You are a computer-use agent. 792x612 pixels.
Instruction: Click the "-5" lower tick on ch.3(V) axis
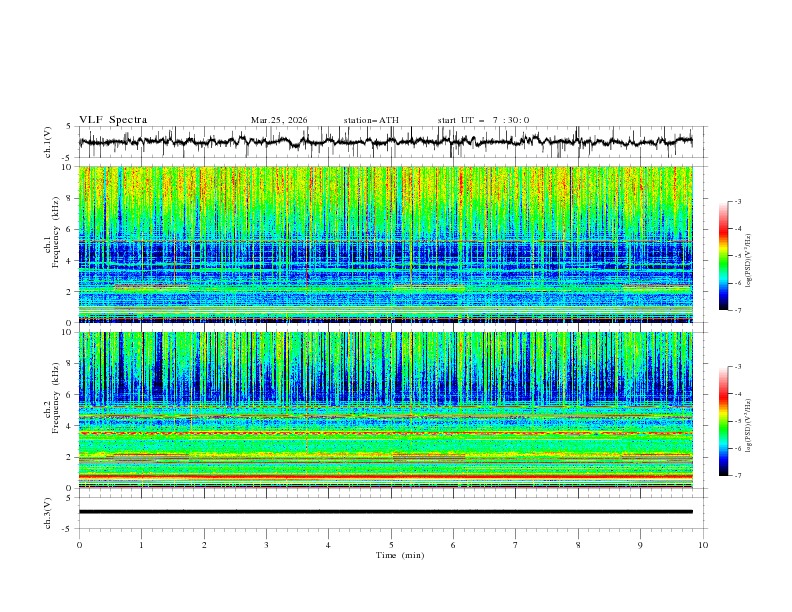tap(67, 529)
